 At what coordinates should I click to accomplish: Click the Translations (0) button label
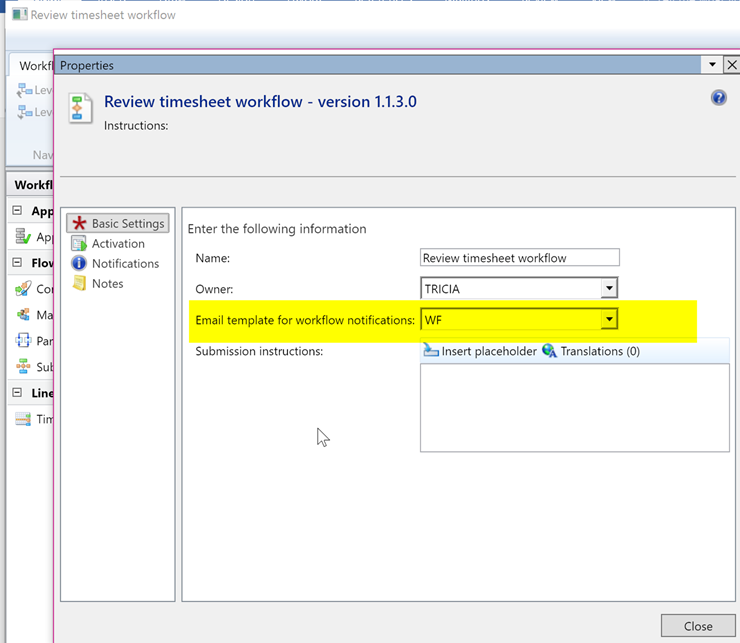click(600, 351)
